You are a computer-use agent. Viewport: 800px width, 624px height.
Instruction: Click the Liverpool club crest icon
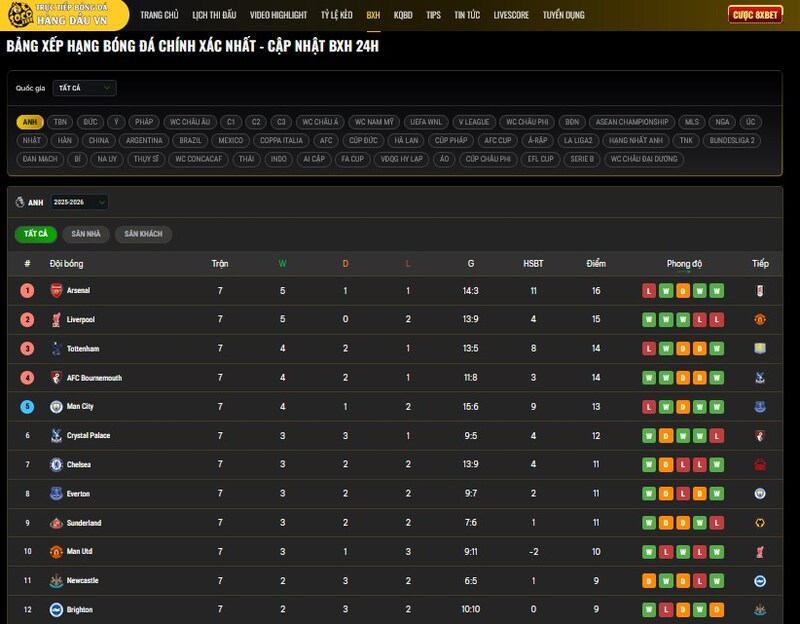(56, 319)
